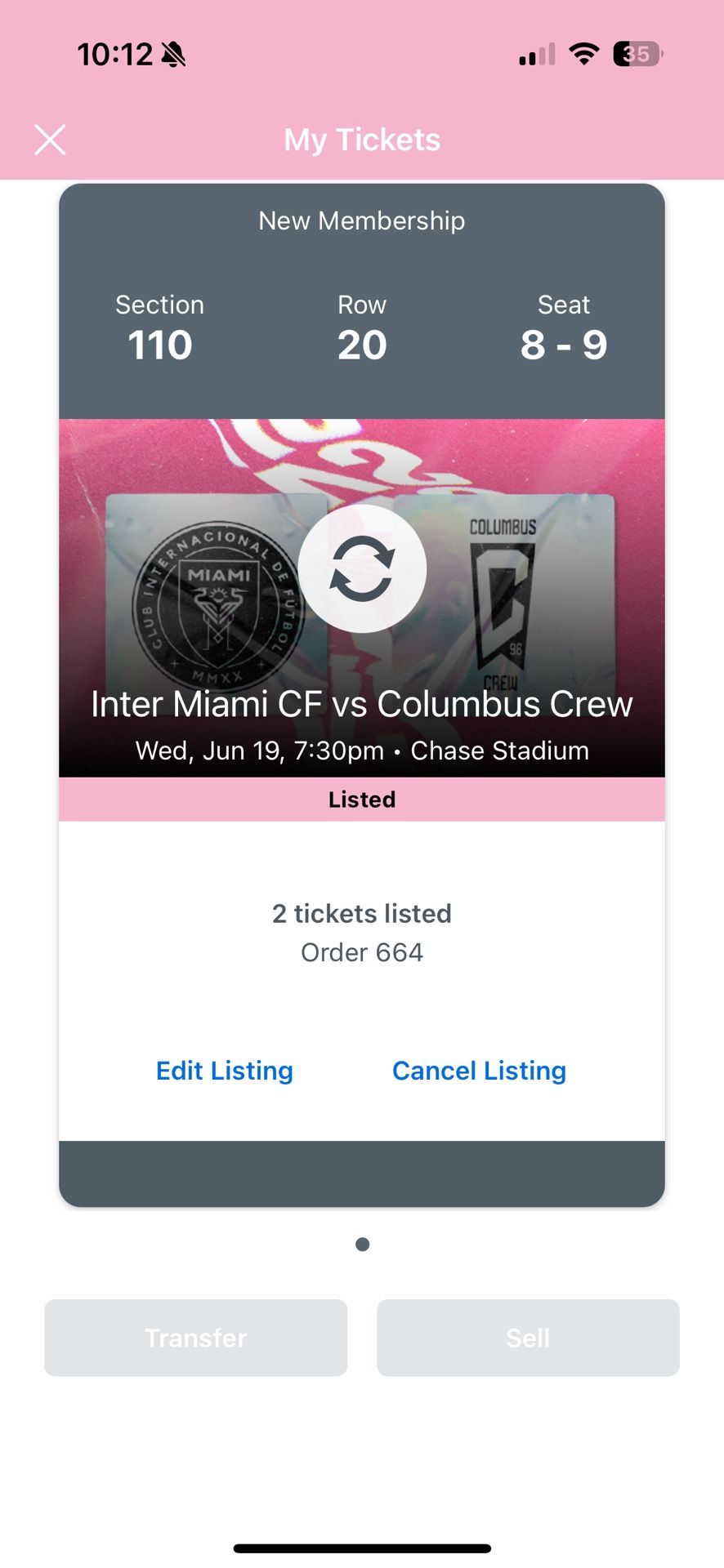Tap the refresh ticket circular arrows icon
Image resolution: width=724 pixels, height=1568 pixels.
point(362,568)
